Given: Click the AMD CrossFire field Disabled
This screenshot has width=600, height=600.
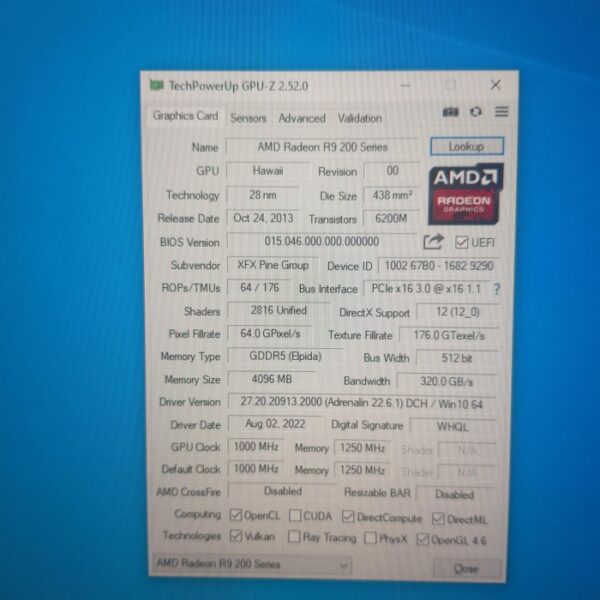Looking at the screenshot, I should (x=282, y=491).
